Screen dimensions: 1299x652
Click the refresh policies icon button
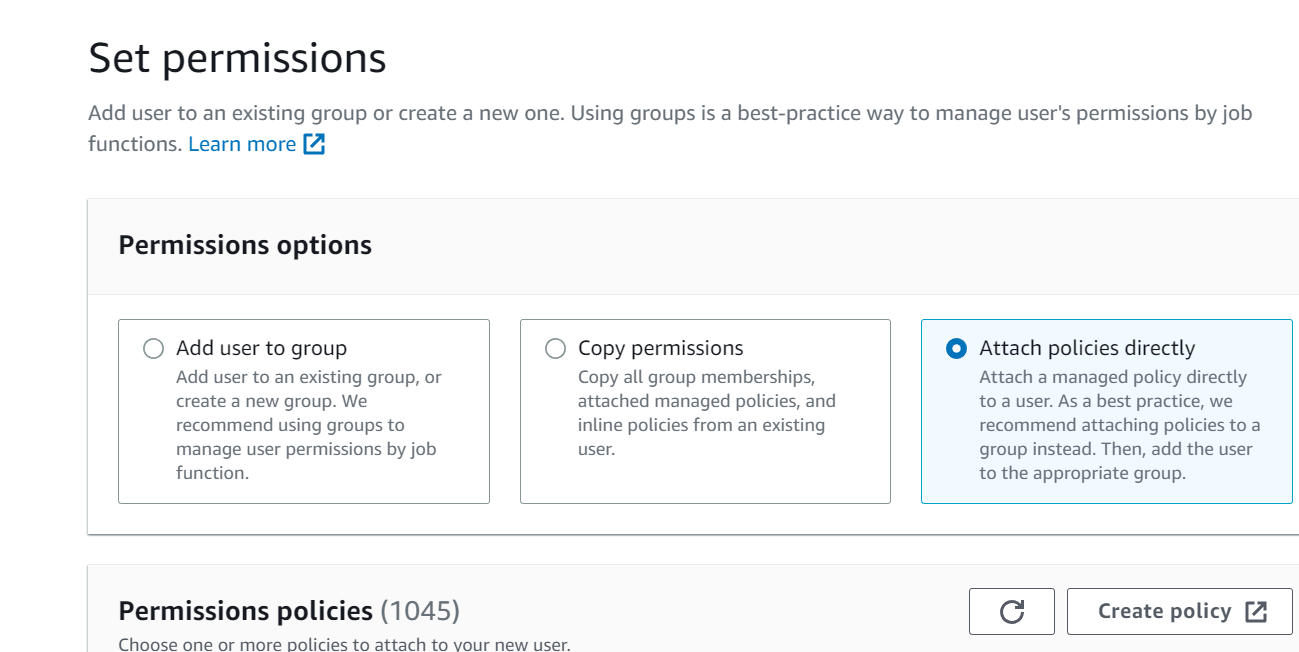1011,611
